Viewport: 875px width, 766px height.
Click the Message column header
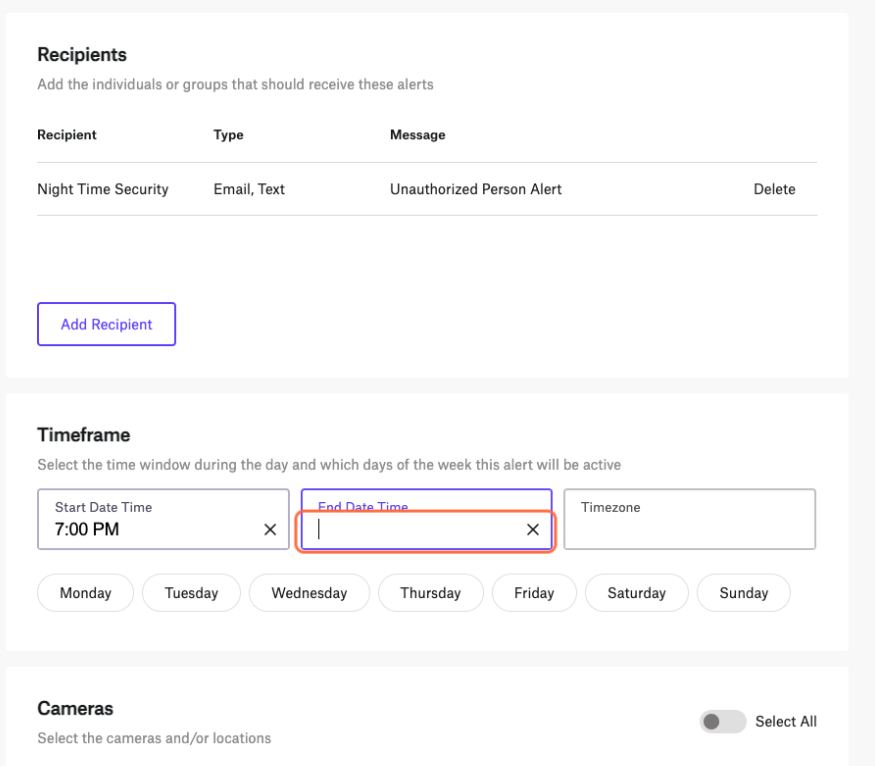tap(417, 134)
